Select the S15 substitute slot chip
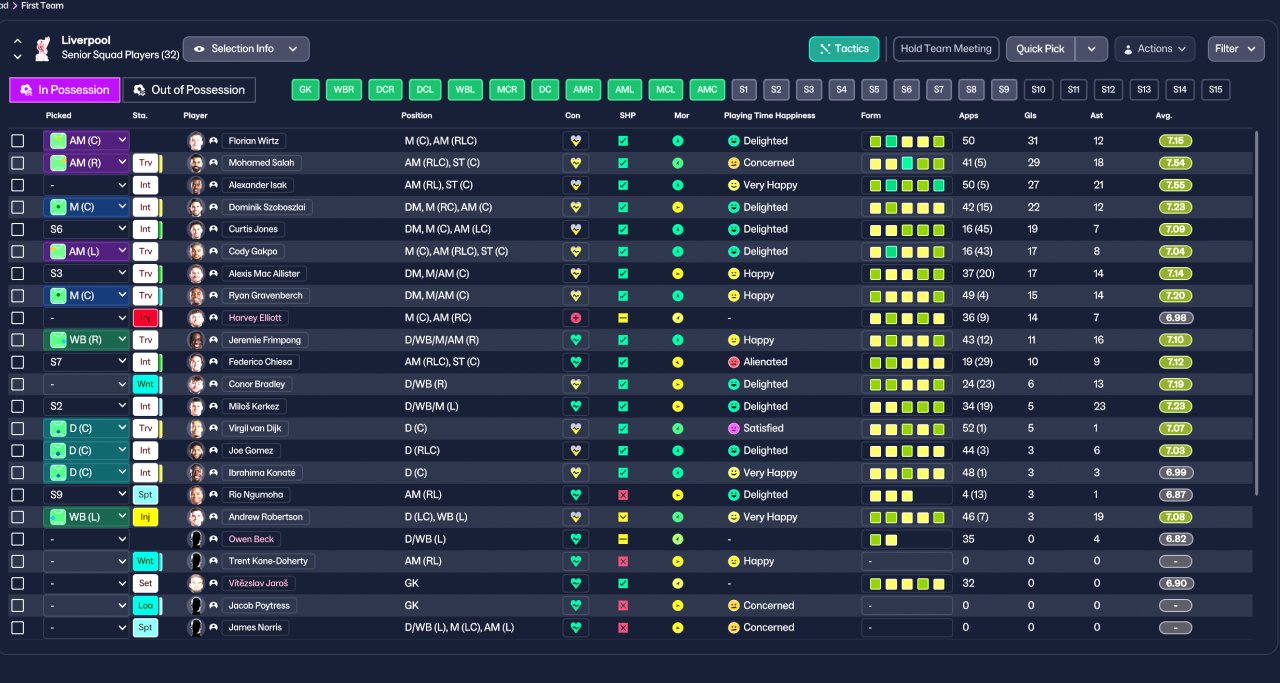 [x=1215, y=90]
